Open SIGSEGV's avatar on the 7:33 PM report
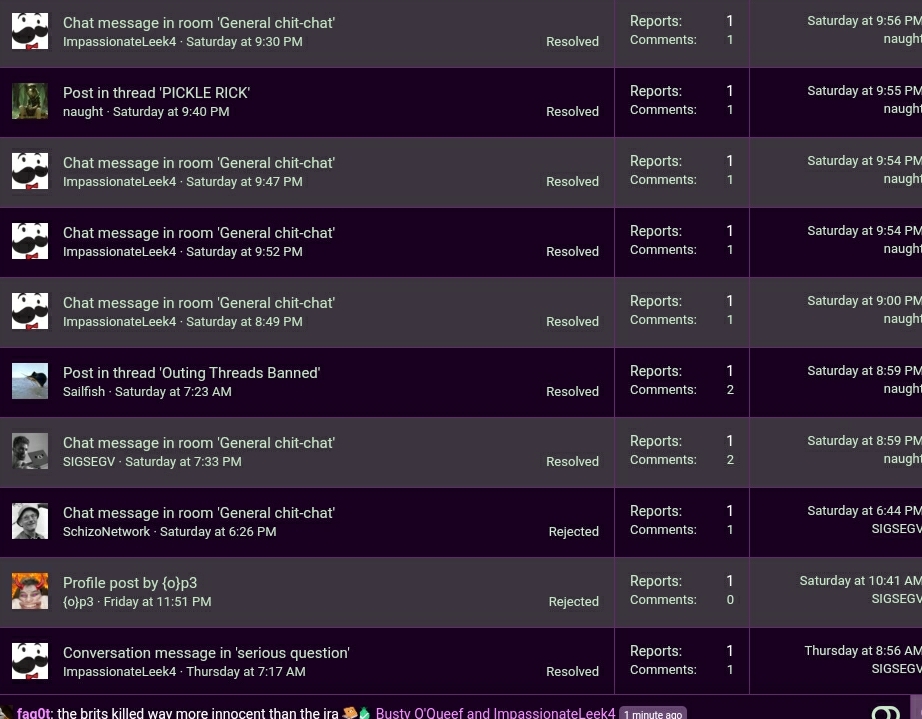This screenshot has height=719, width=922. pyautogui.click(x=30, y=451)
